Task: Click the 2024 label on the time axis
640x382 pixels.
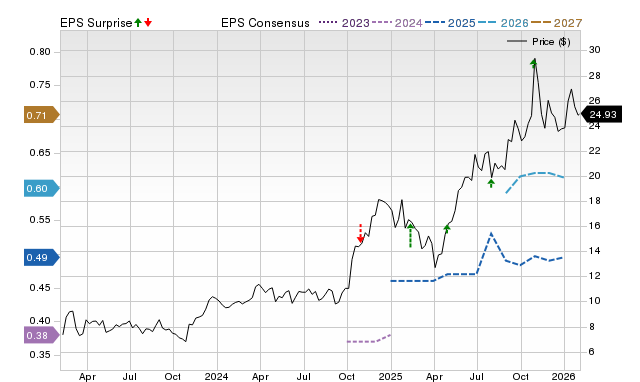Action: pos(216,376)
